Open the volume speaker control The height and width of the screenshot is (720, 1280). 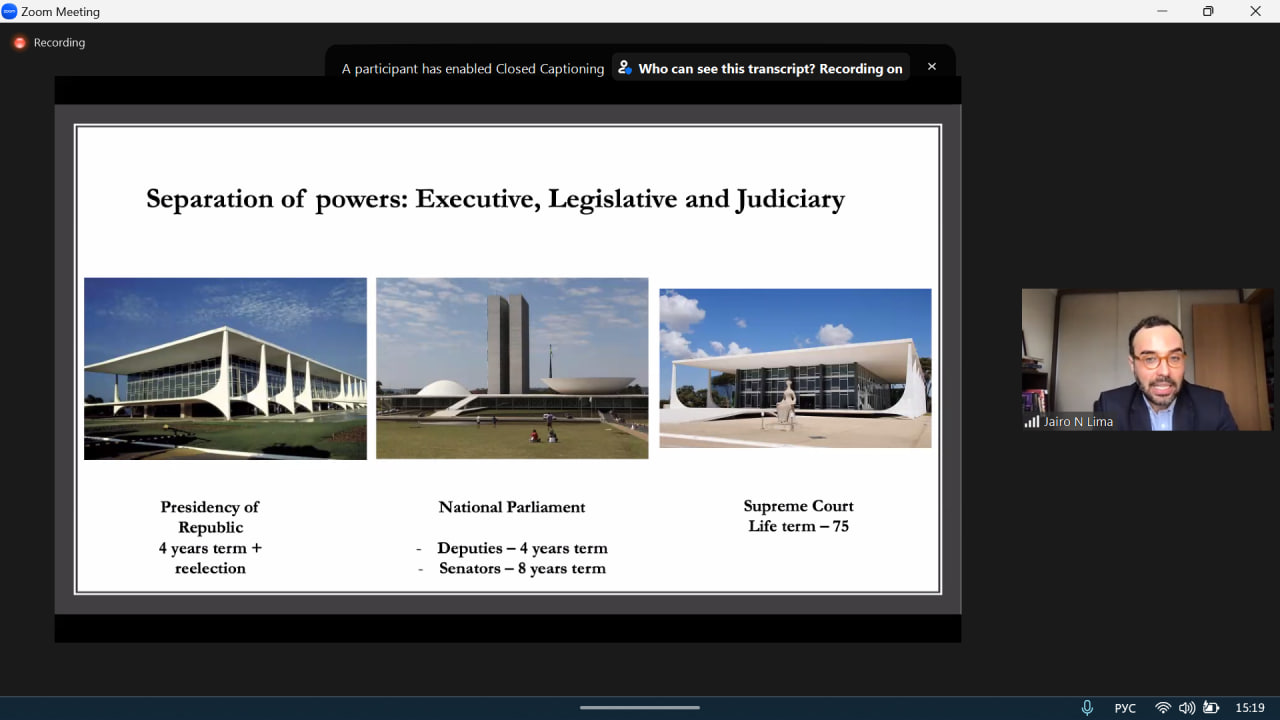click(1187, 708)
